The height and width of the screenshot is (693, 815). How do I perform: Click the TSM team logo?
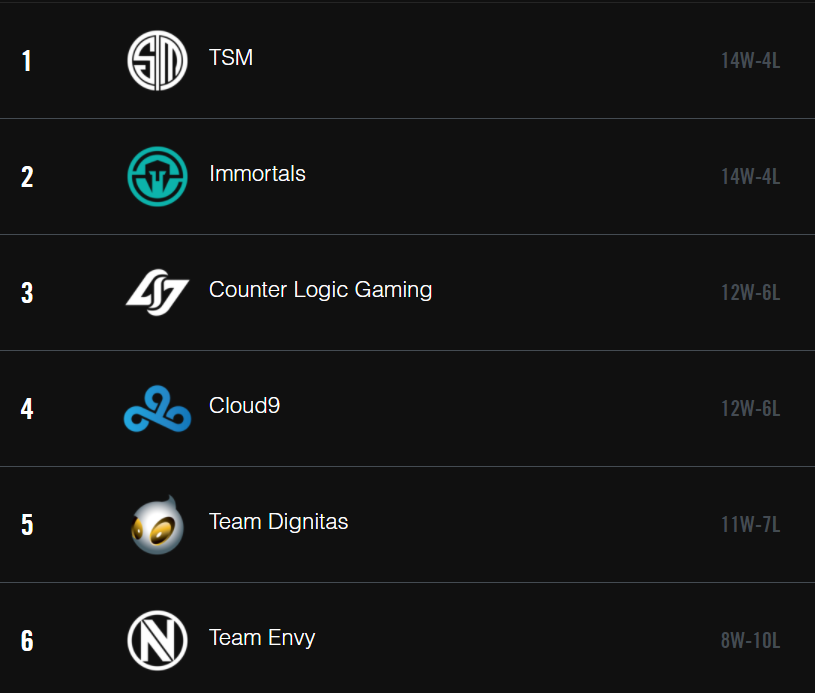157,60
